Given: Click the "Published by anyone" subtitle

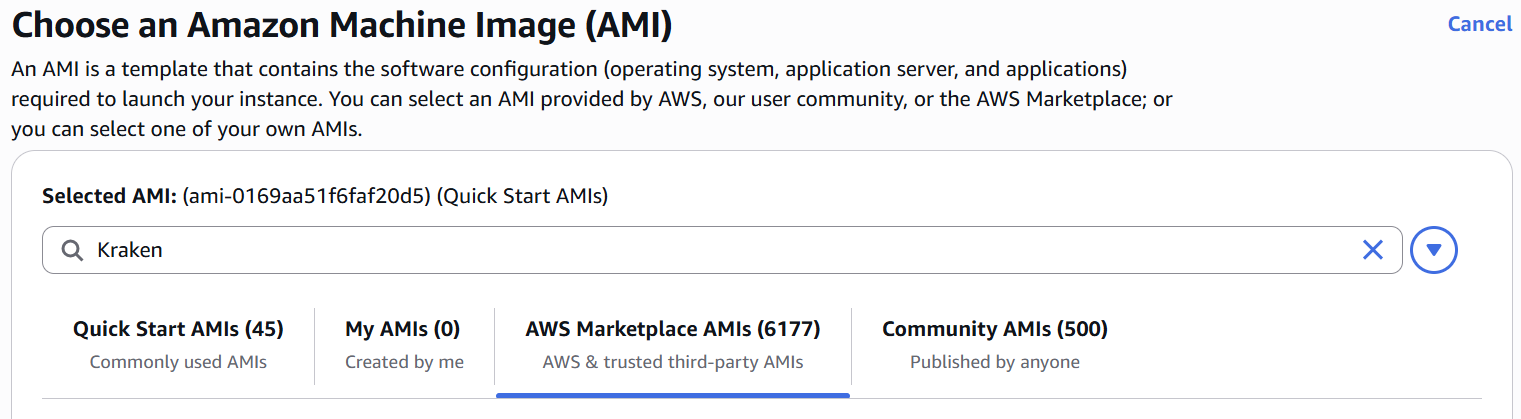Looking at the screenshot, I should [994, 362].
